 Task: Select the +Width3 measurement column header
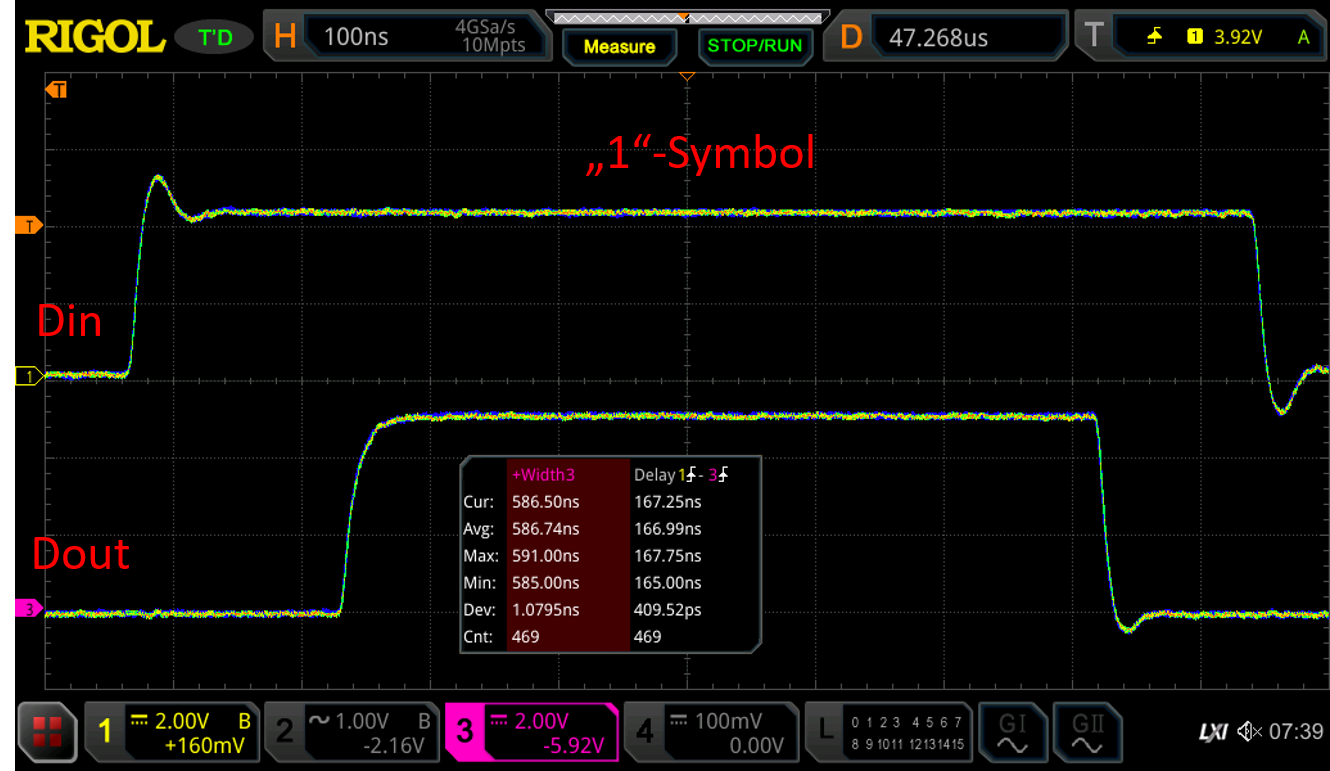(544, 474)
